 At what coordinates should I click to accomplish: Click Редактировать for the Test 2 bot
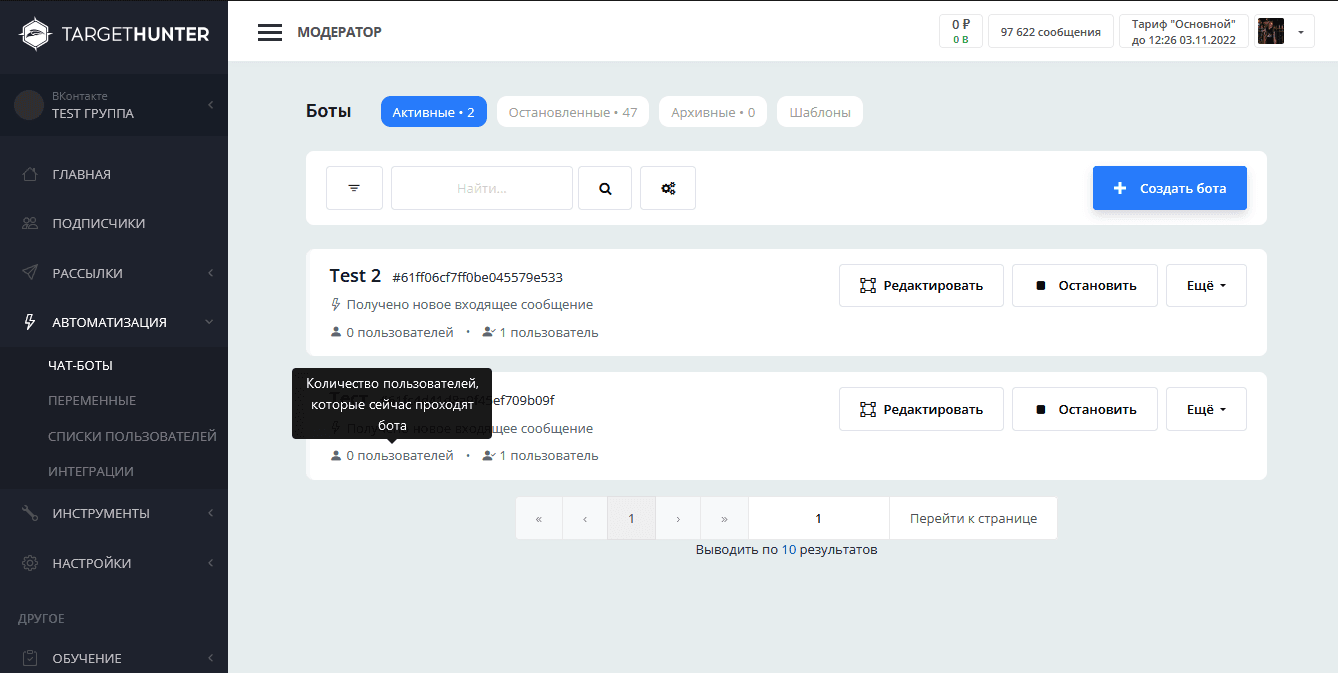(920, 285)
